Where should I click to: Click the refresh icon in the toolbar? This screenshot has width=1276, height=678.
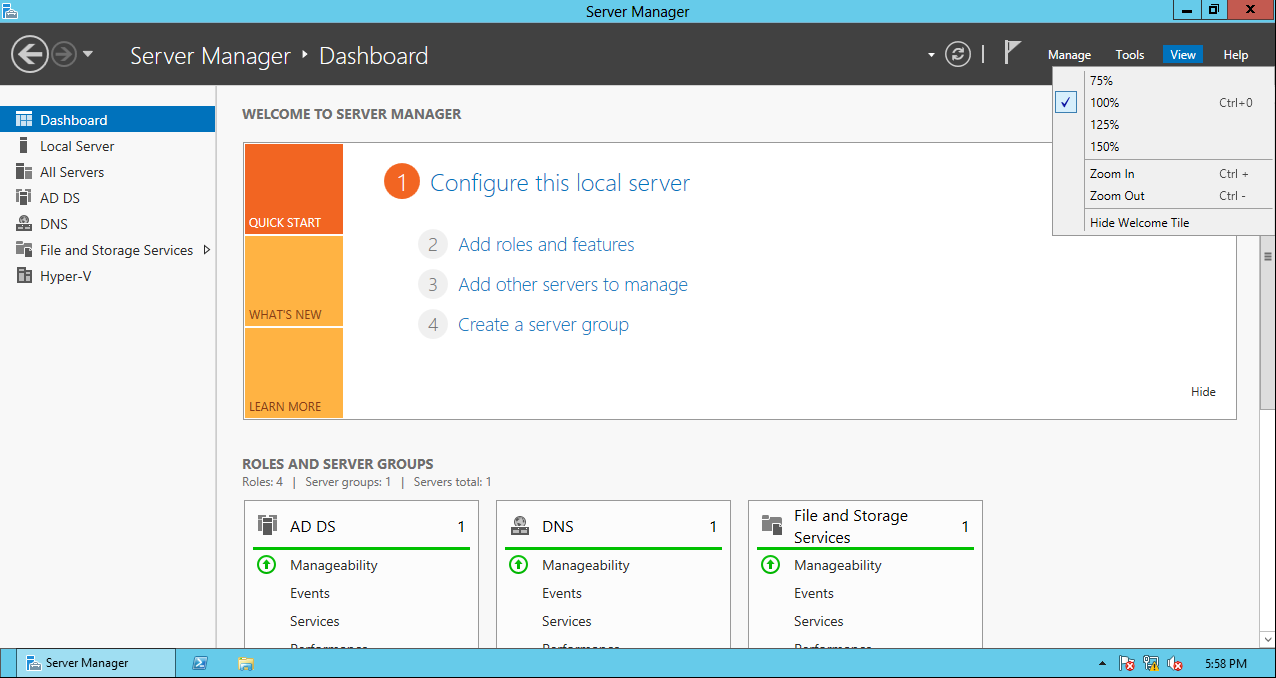957,55
